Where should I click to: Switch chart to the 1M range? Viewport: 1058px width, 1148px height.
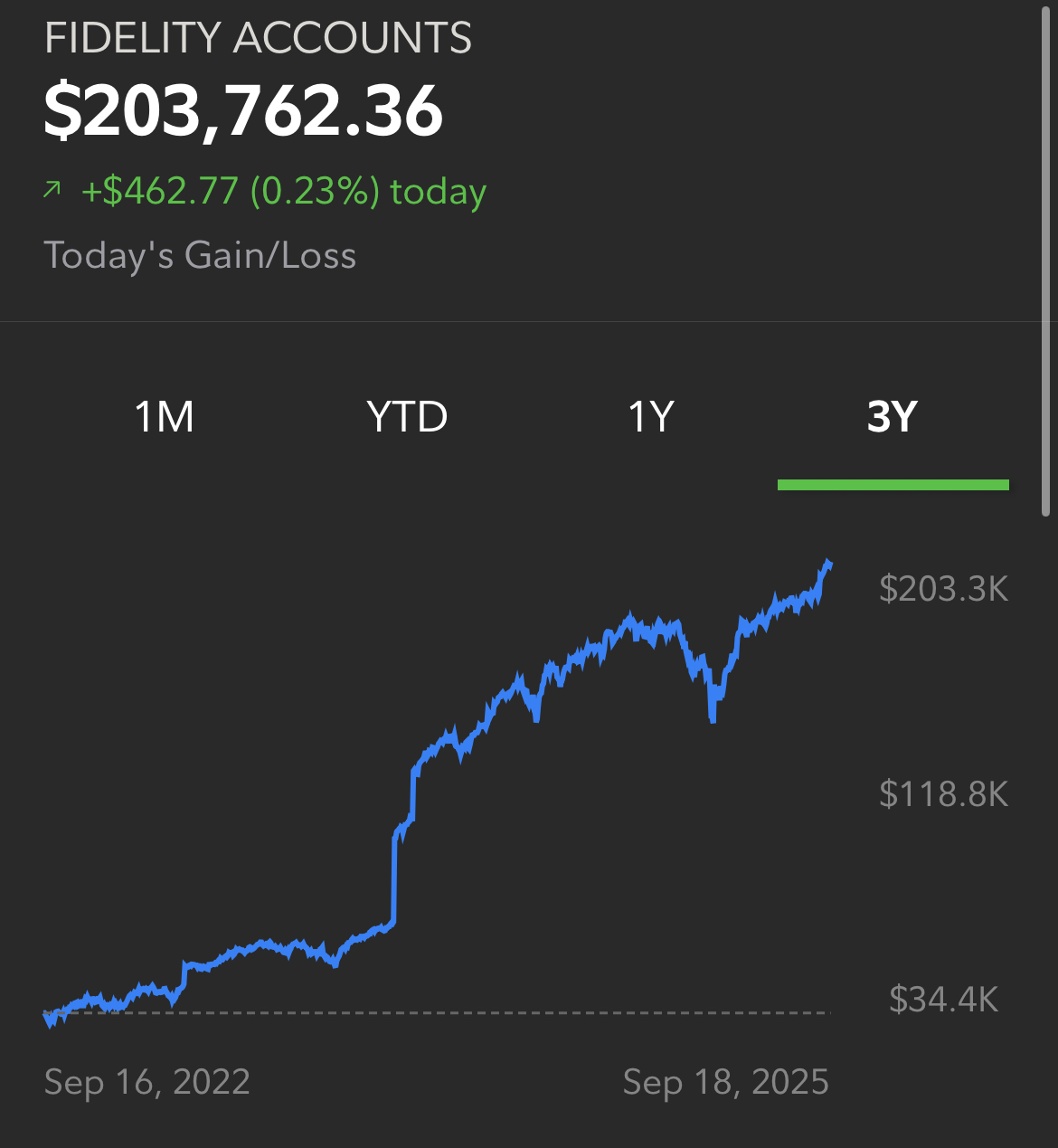click(x=165, y=417)
